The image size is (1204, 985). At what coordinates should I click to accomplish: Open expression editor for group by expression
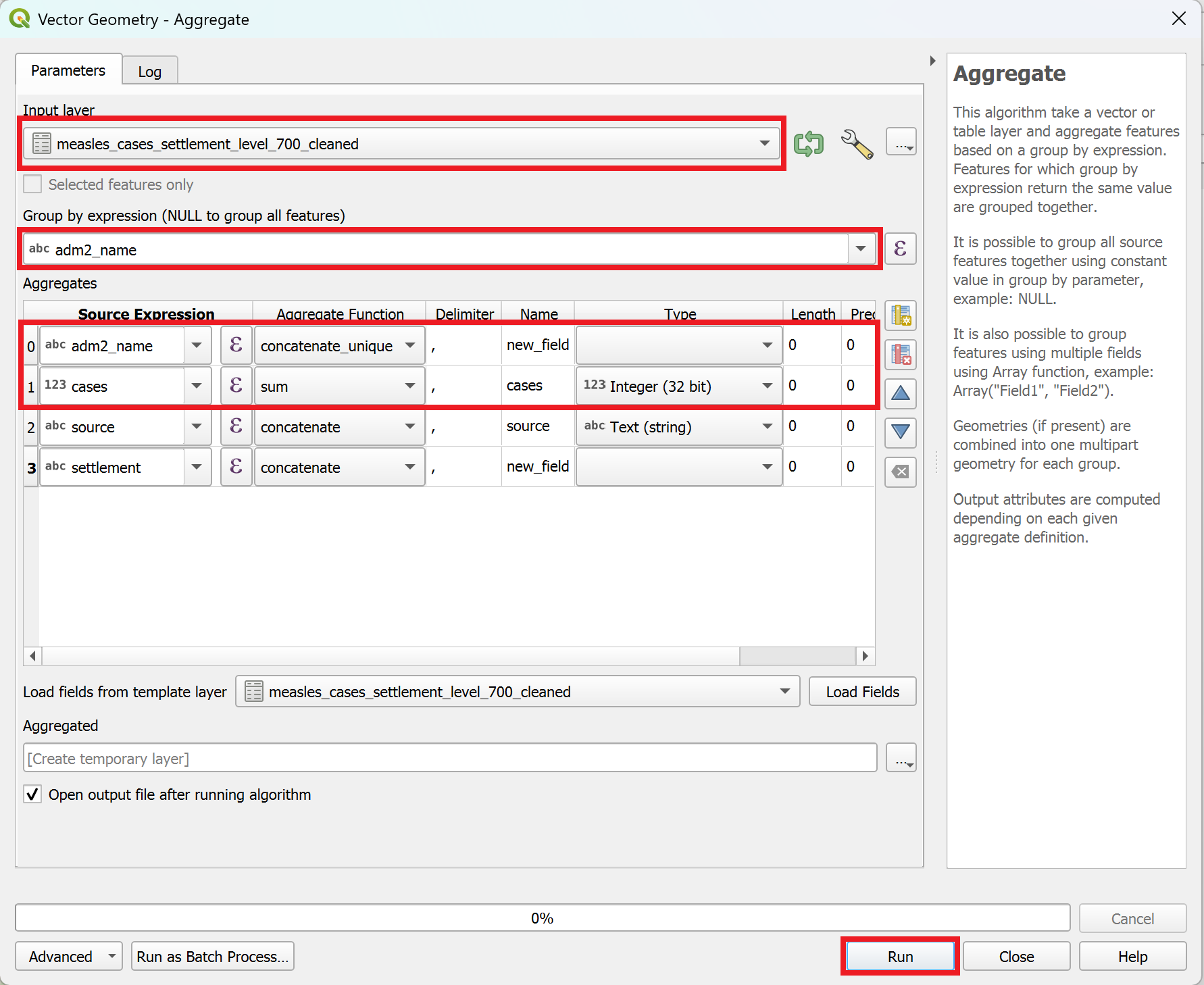pos(901,249)
